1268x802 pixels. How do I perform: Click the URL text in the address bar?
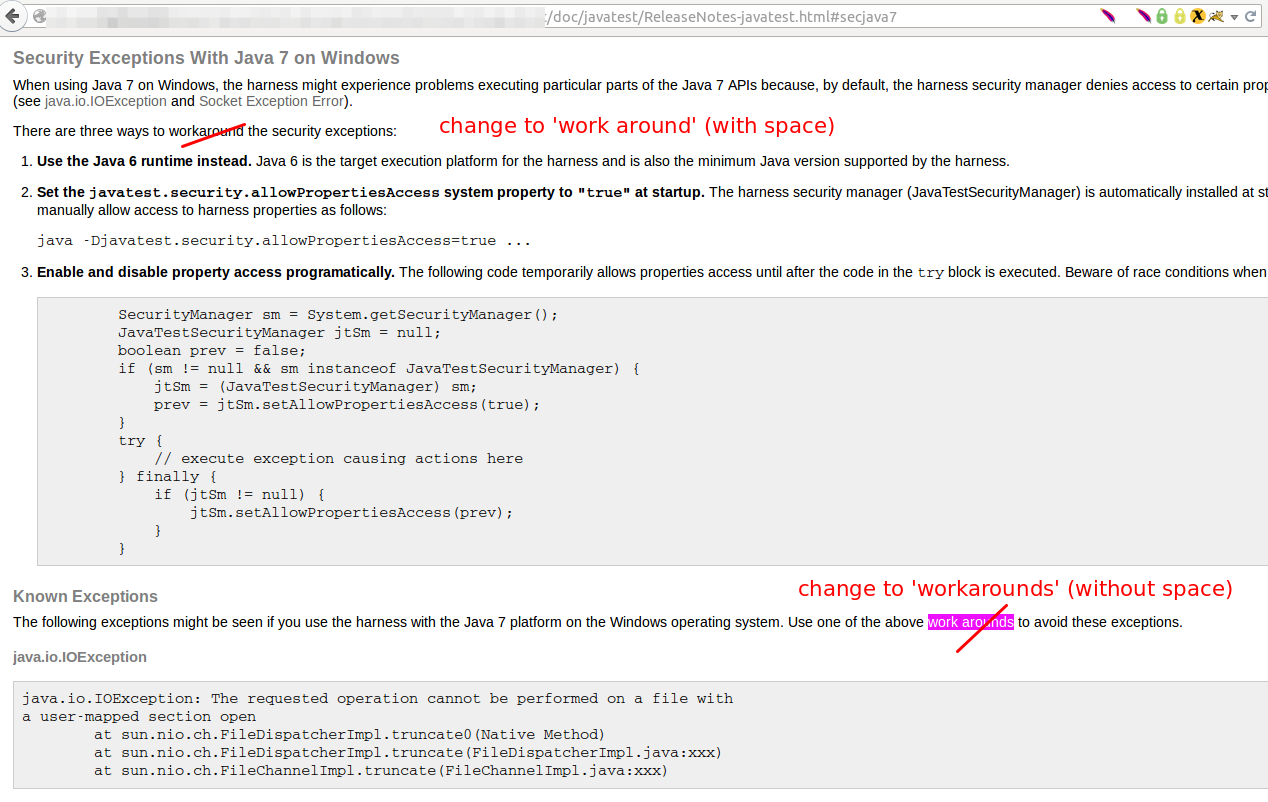[720, 17]
